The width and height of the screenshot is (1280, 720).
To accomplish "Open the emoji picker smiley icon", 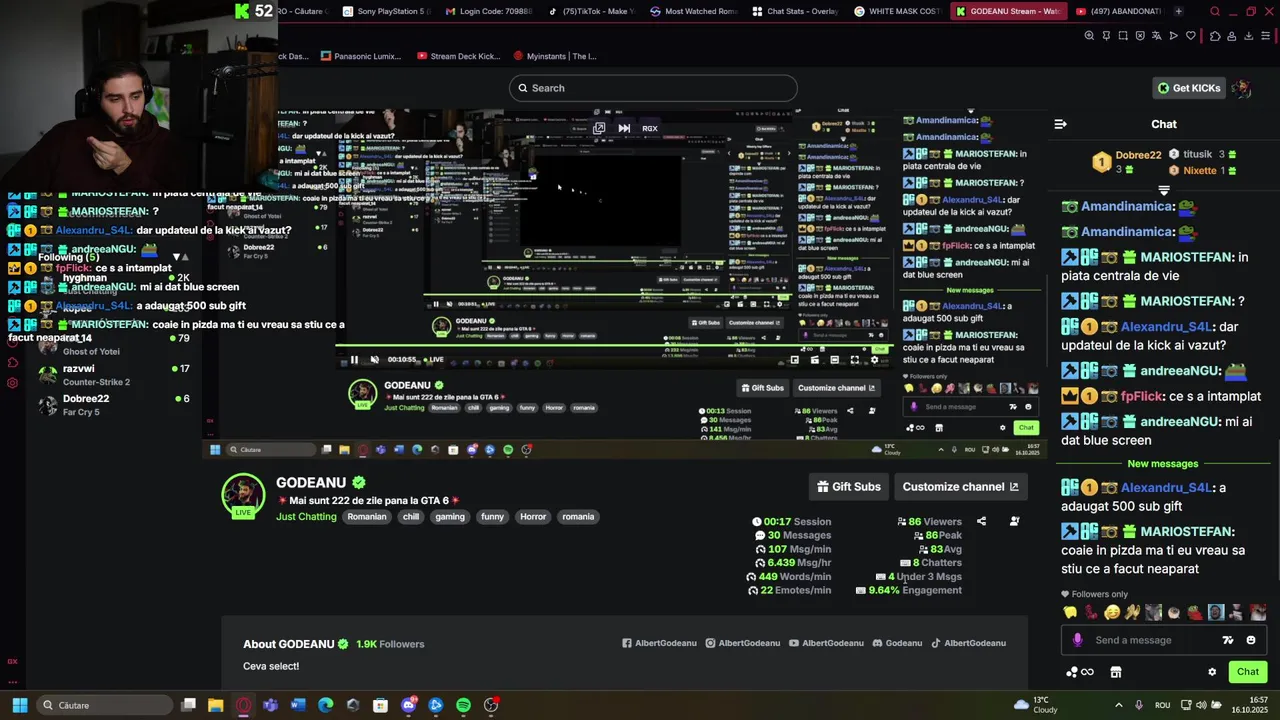I will 1251,640.
